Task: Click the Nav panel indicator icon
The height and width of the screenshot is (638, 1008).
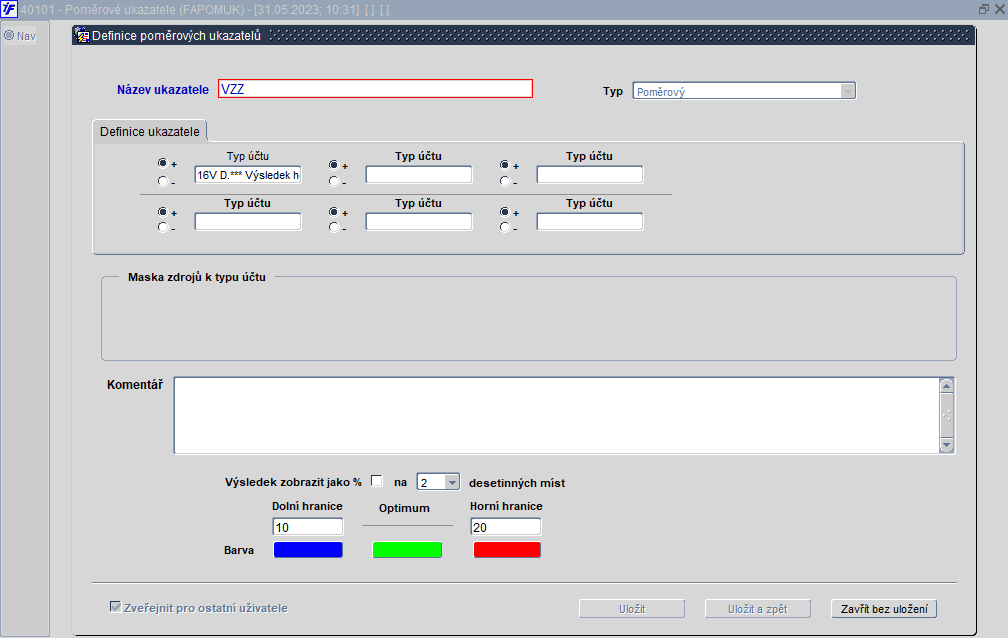Action: click(9, 35)
